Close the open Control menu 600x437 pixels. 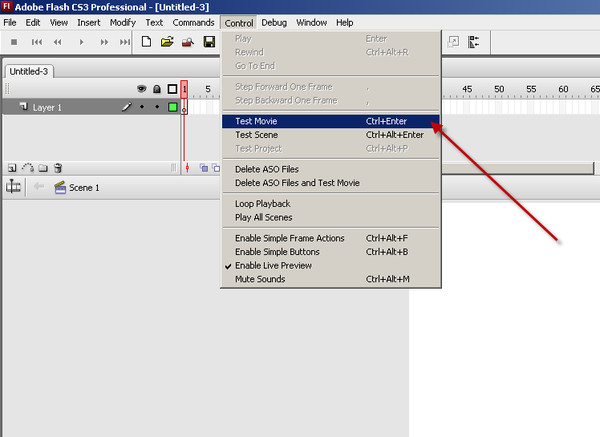coord(239,23)
